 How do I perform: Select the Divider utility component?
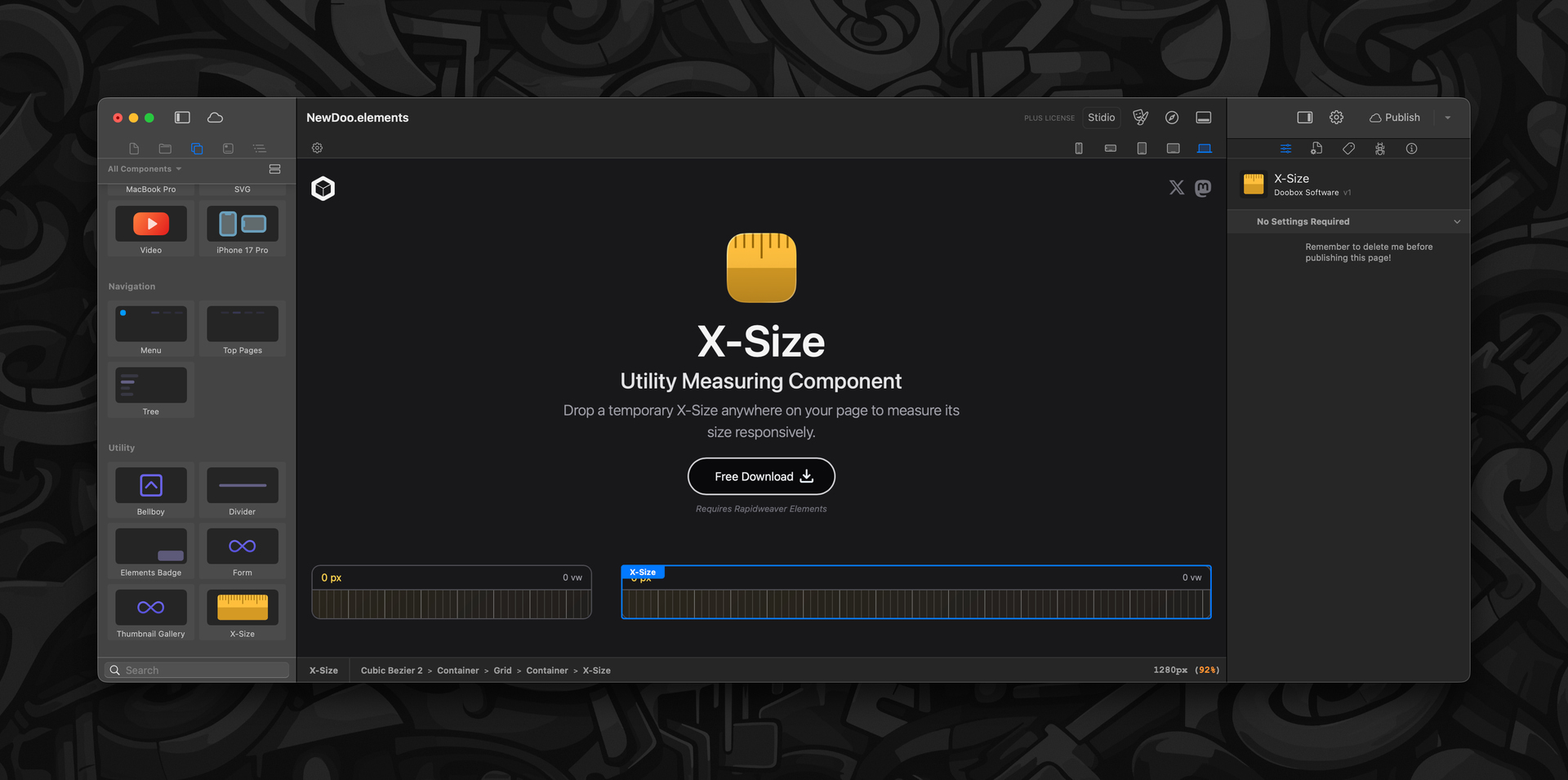click(x=243, y=490)
